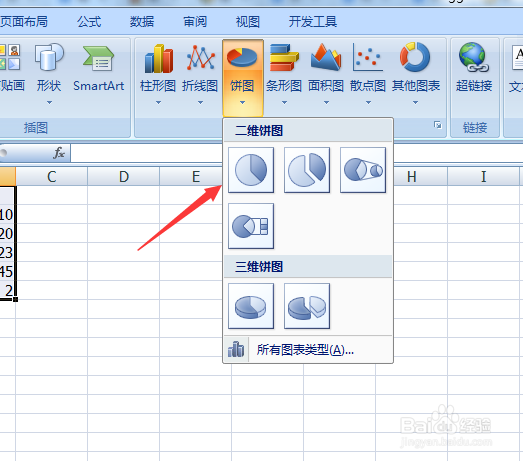Insert an area chart (面积图) icon
Image resolution: width=523 pixels, height=461 pixels.
tap(326, 57)
